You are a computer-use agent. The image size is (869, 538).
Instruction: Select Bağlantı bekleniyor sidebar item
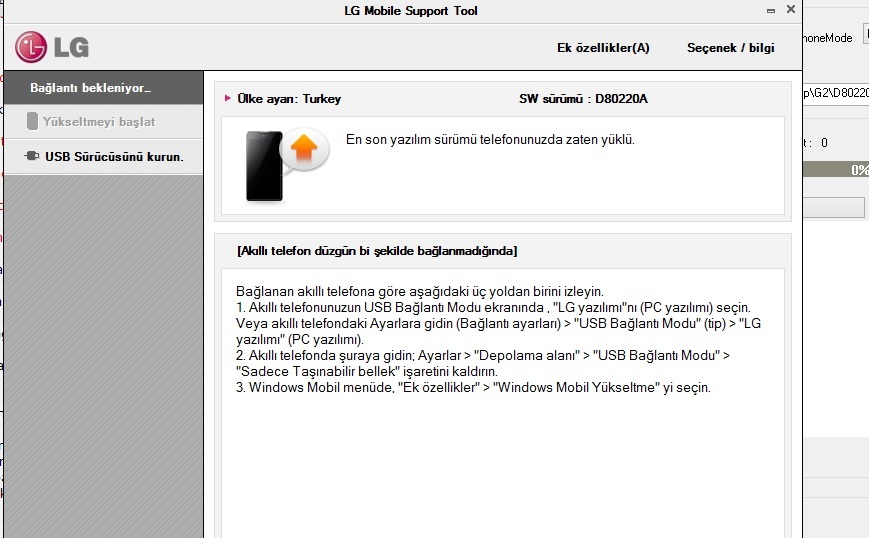[104, 88]
